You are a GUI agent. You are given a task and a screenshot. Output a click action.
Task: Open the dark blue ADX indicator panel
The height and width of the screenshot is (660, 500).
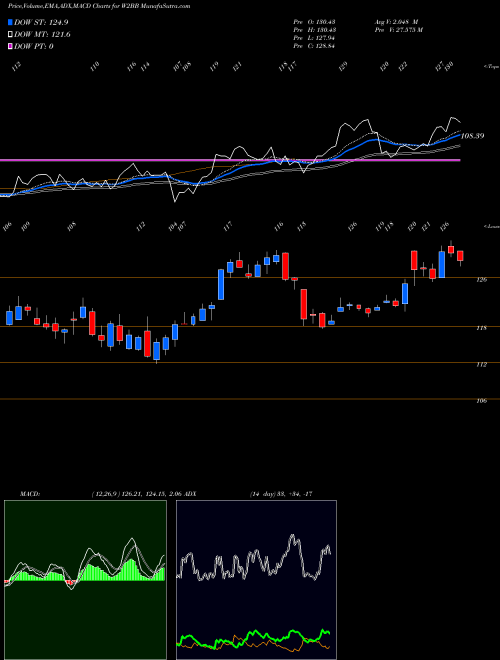[x=256, y=580]
